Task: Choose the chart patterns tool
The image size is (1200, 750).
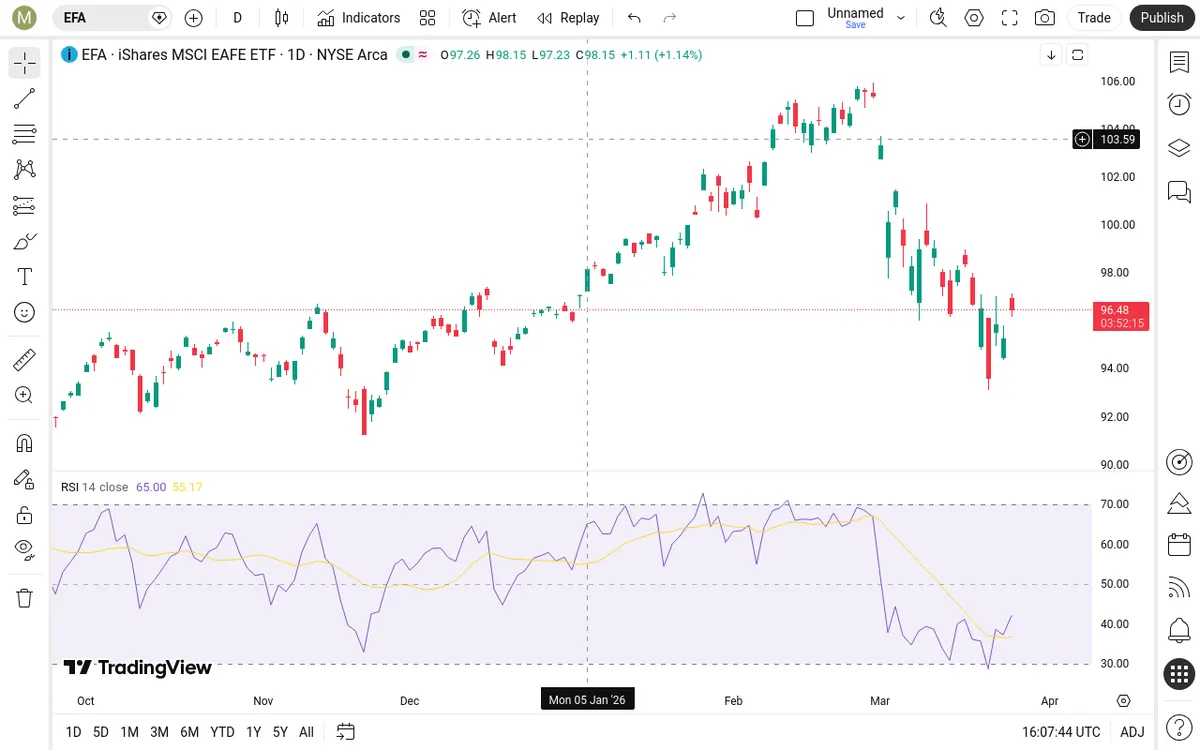Action: pos(25,170)
